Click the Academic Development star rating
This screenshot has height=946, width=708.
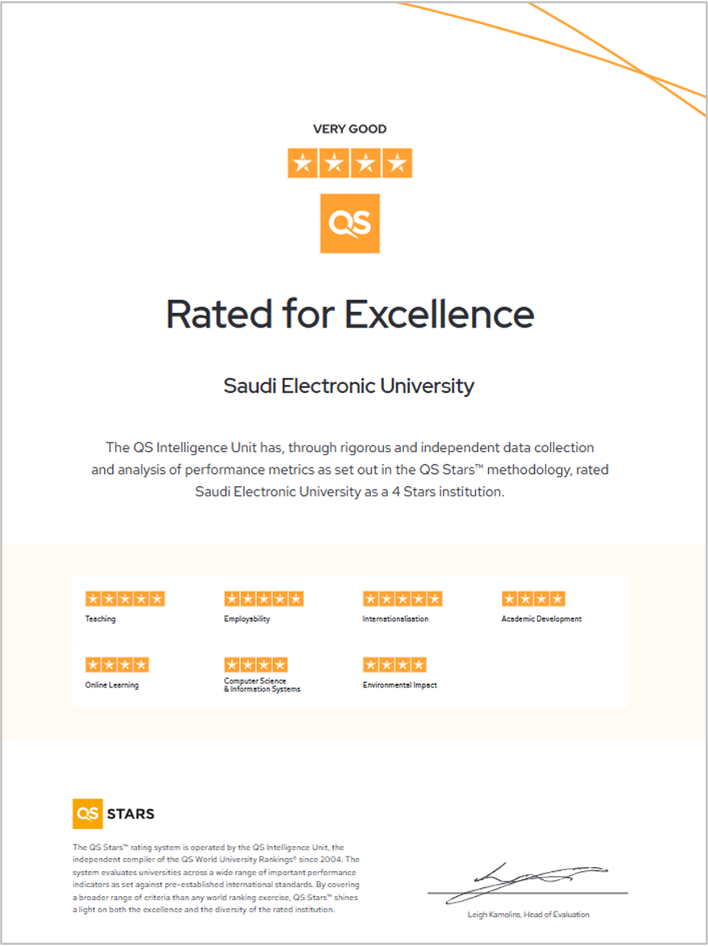pos(533,599)
